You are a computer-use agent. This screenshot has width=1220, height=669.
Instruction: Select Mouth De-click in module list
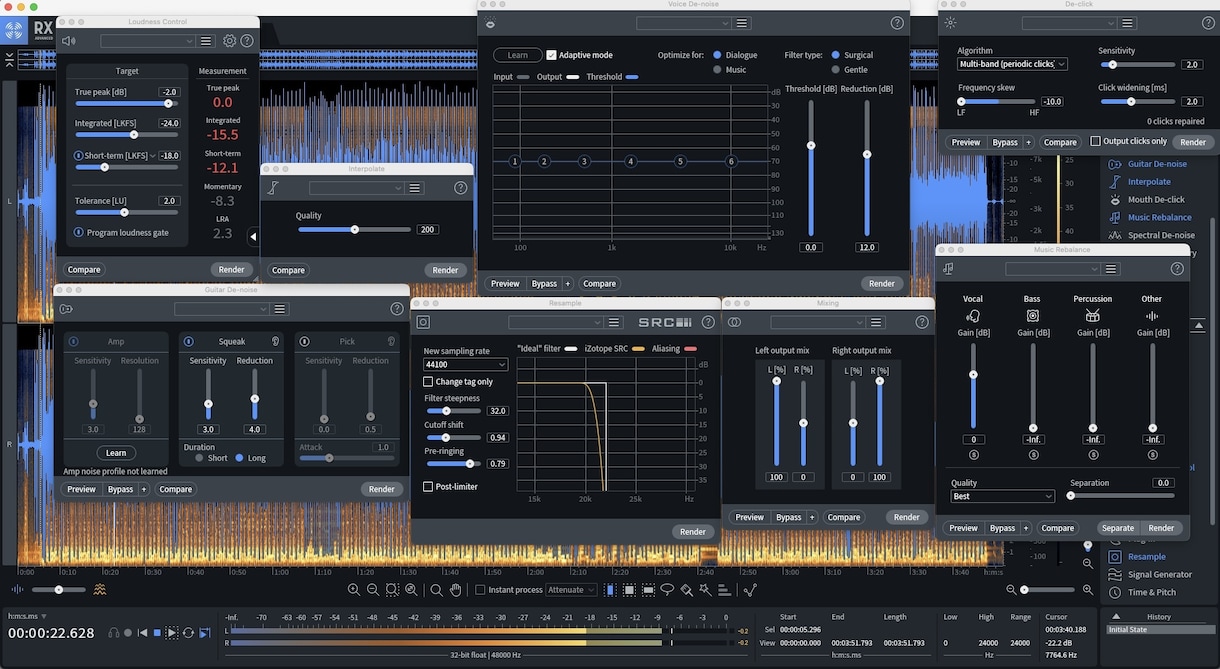[1156, 200]
